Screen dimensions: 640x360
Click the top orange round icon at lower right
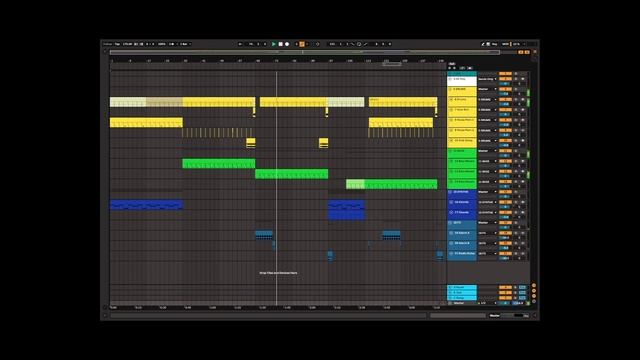534,286
